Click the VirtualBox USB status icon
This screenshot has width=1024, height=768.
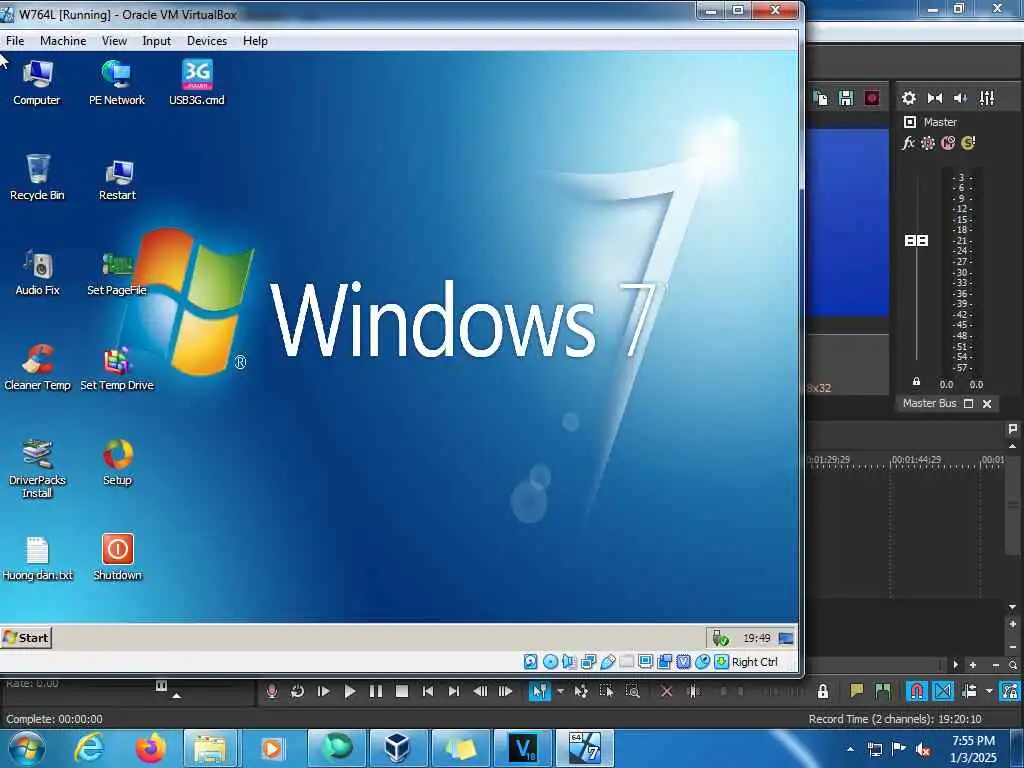click(607, 662)
